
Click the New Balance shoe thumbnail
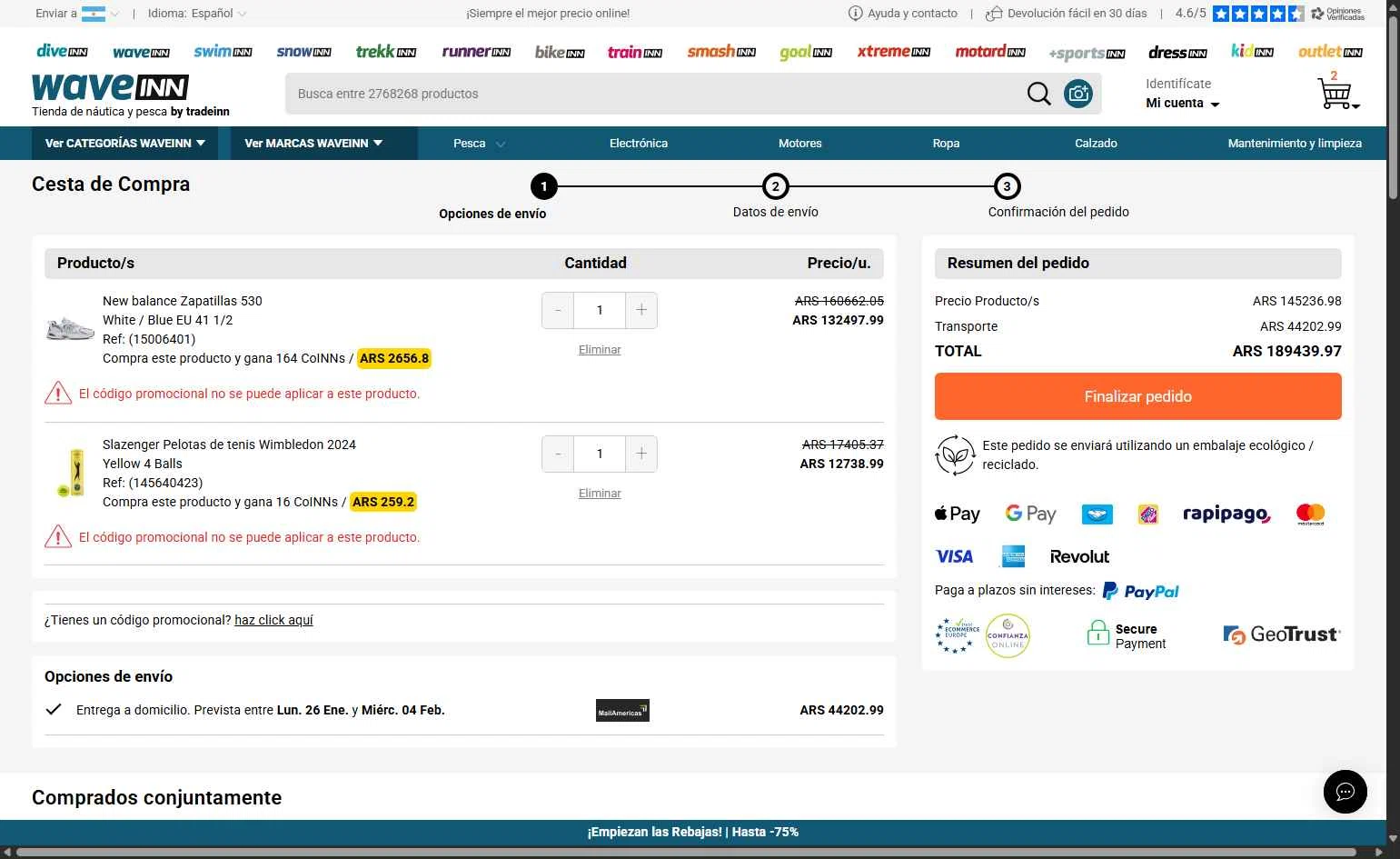coord(70,329)
